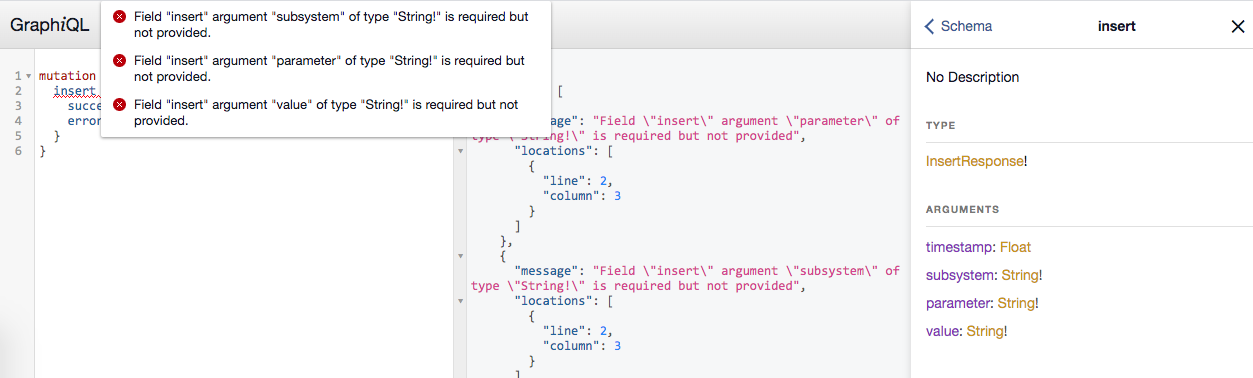Collapse the mutation block at line 1

29,76
